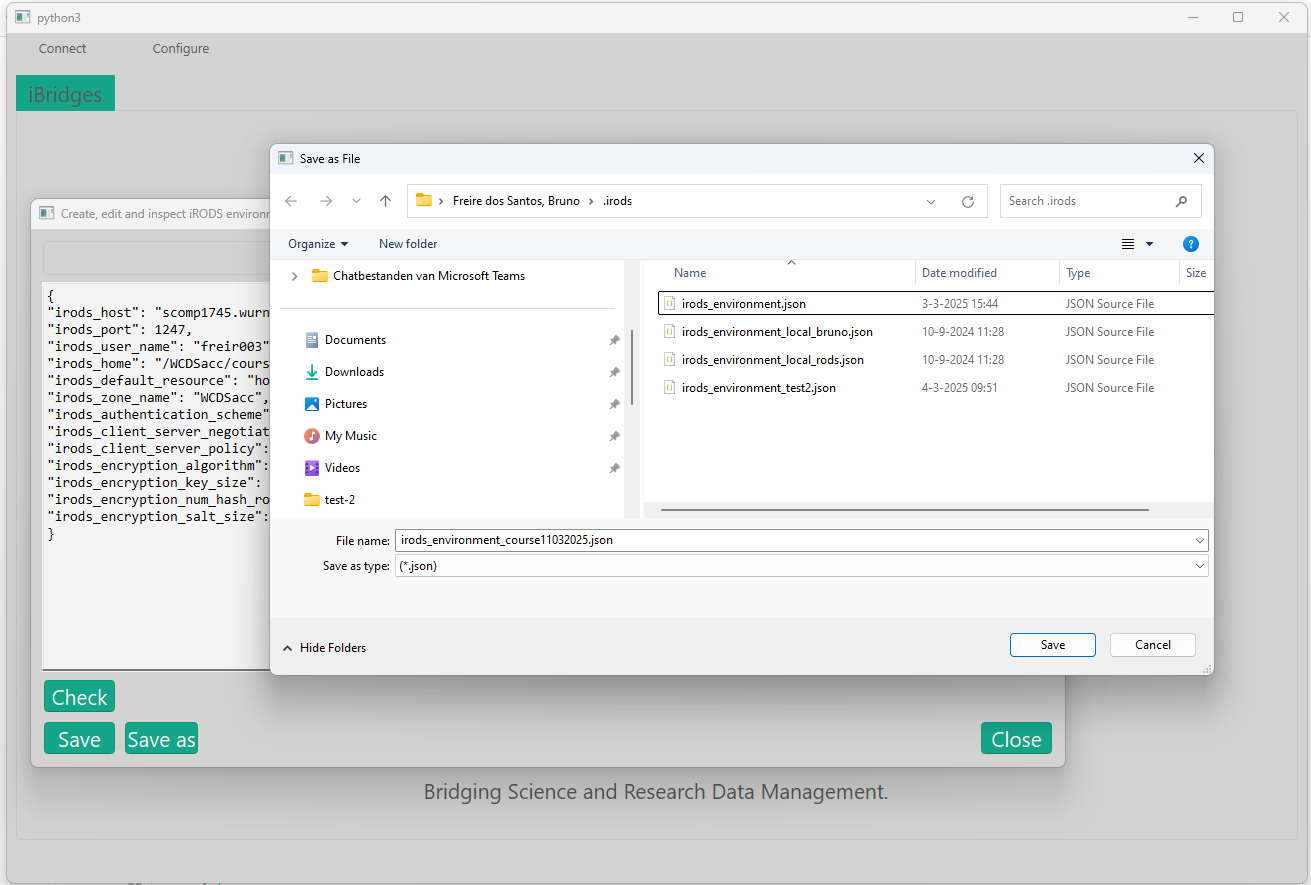Go up one folder level

pos(385,201)
